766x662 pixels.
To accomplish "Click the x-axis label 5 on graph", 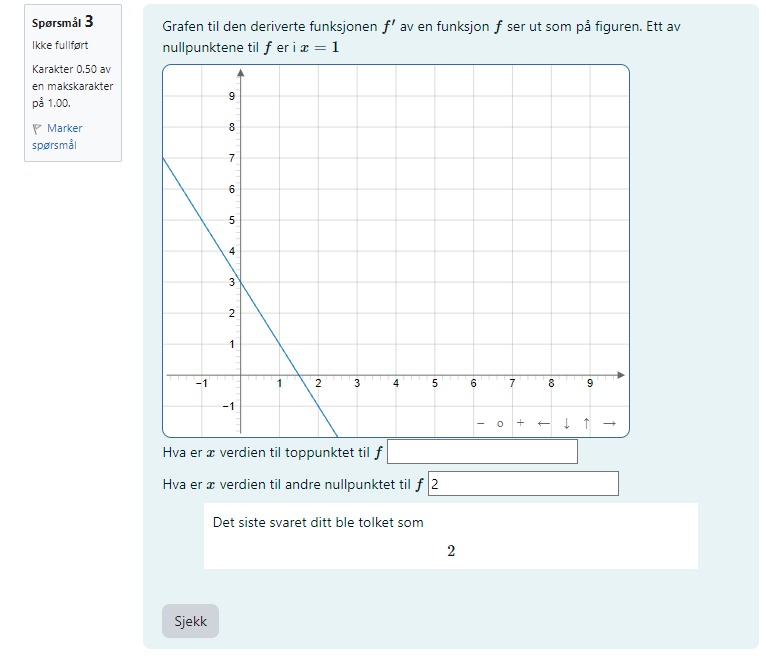I will [434, 384].
